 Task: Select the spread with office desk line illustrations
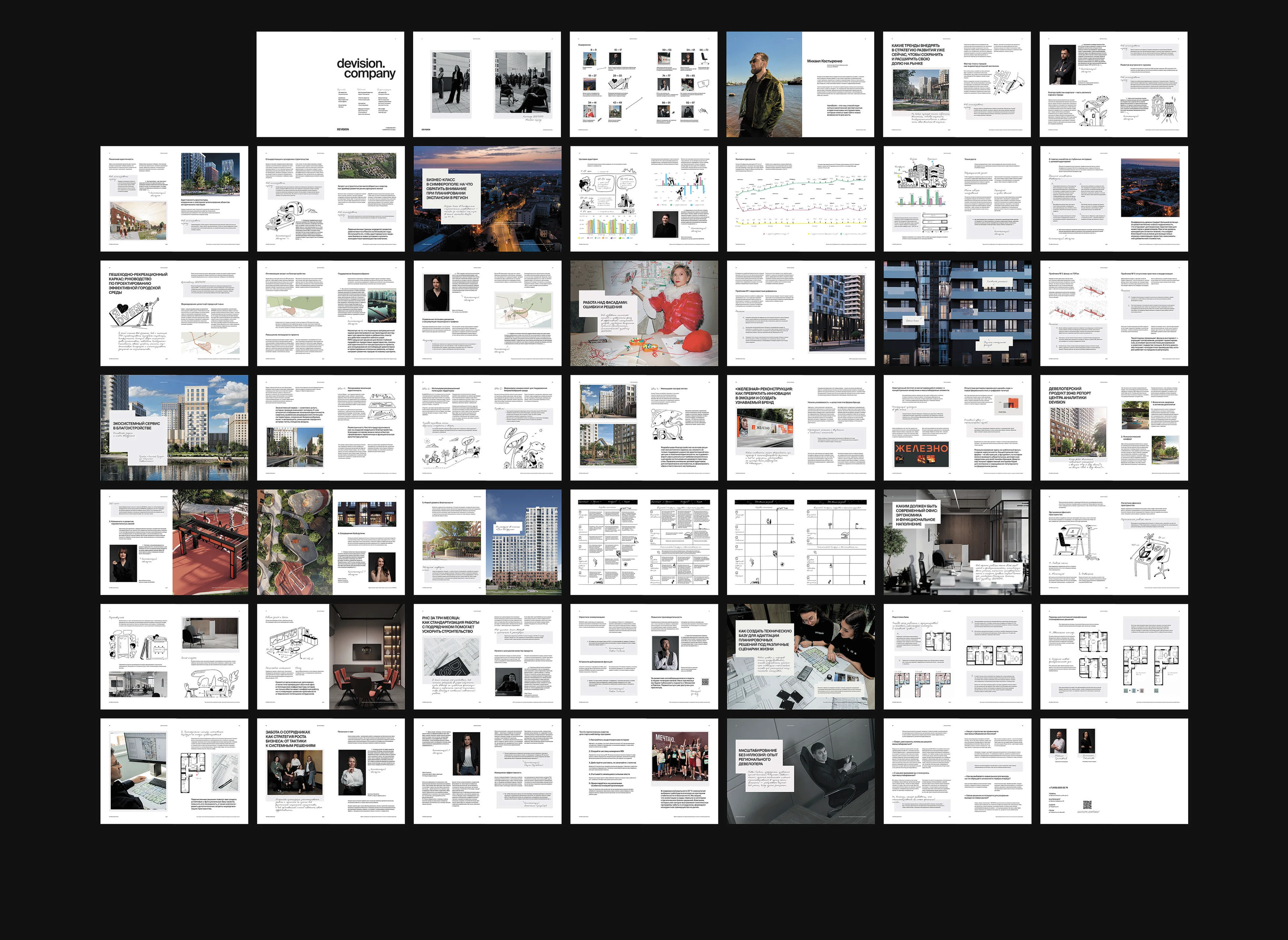coord(1114,542)
